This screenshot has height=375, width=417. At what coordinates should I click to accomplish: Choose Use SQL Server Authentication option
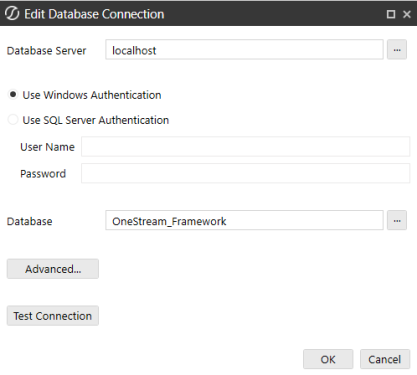coord(13,120)
